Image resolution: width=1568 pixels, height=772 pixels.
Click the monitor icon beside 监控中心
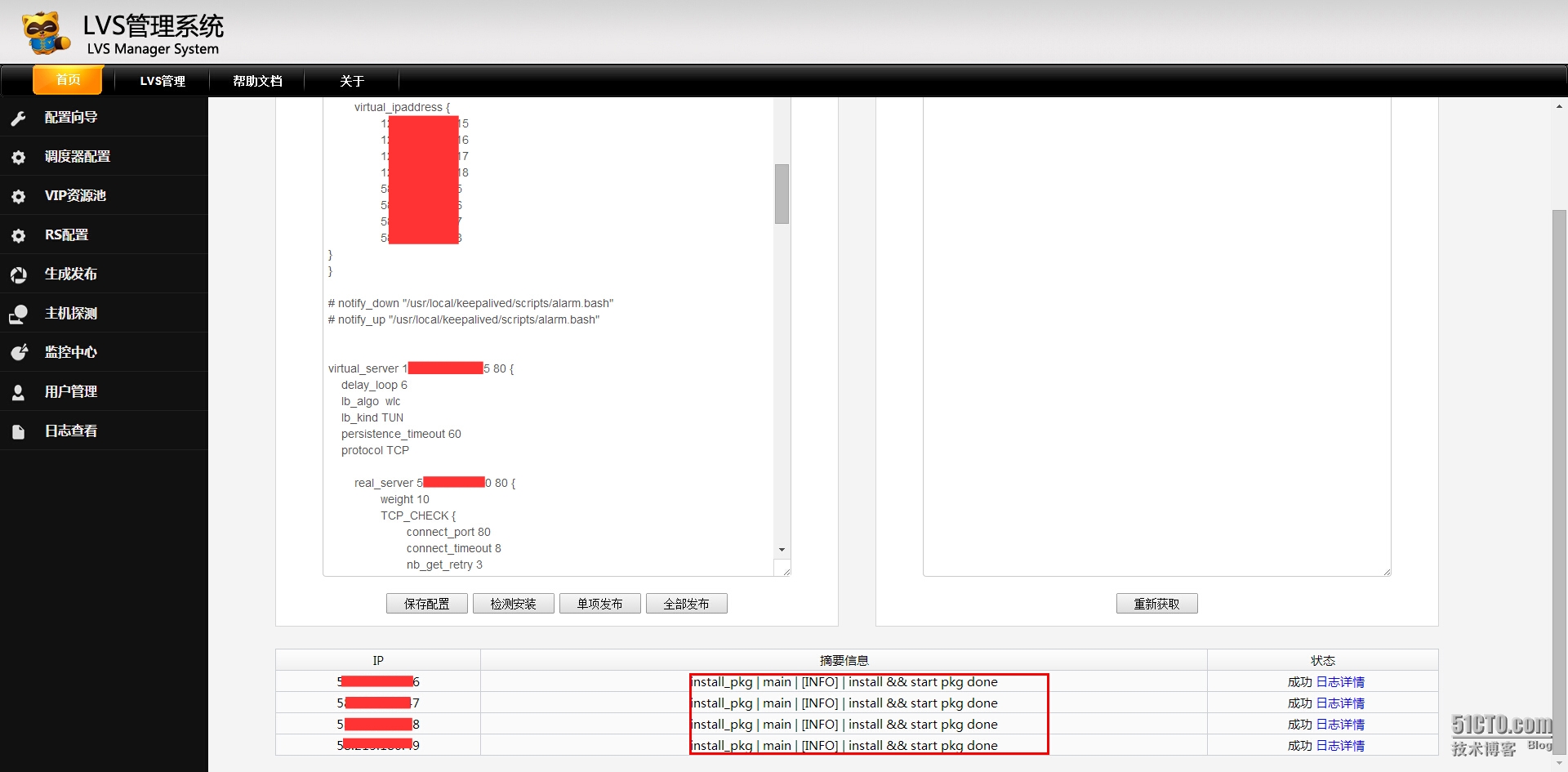pos(18,352)
